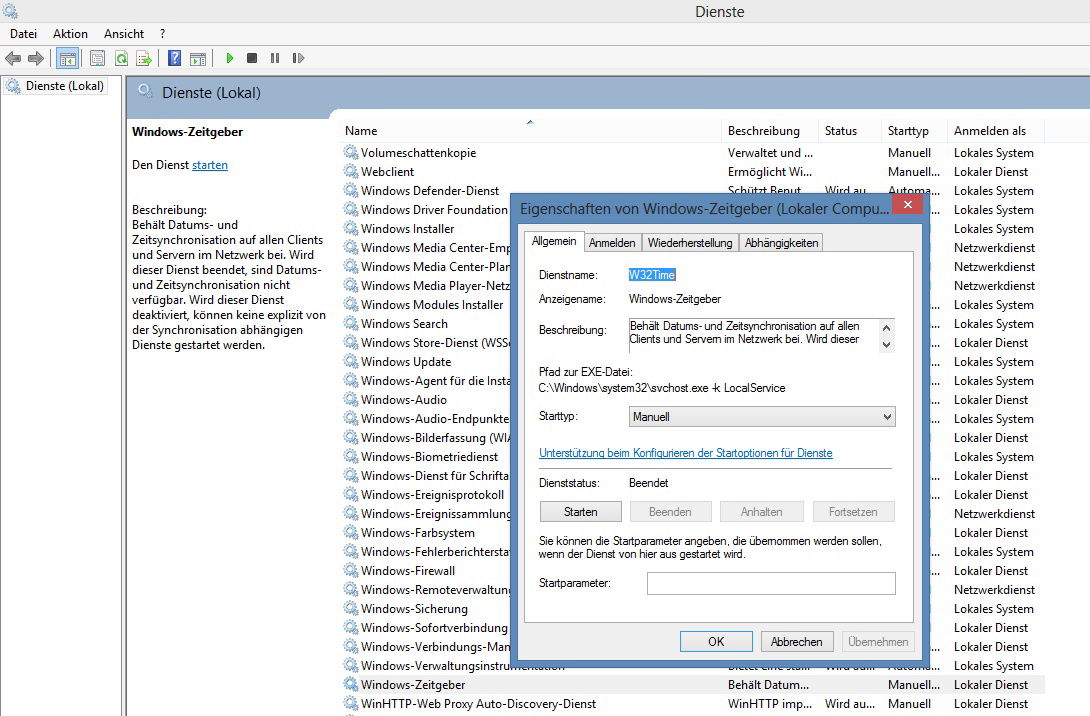Pause the service with the toolbar pause icon
Image resolution: width=1090 pixels, height=716 pixels.
point(275,58)
